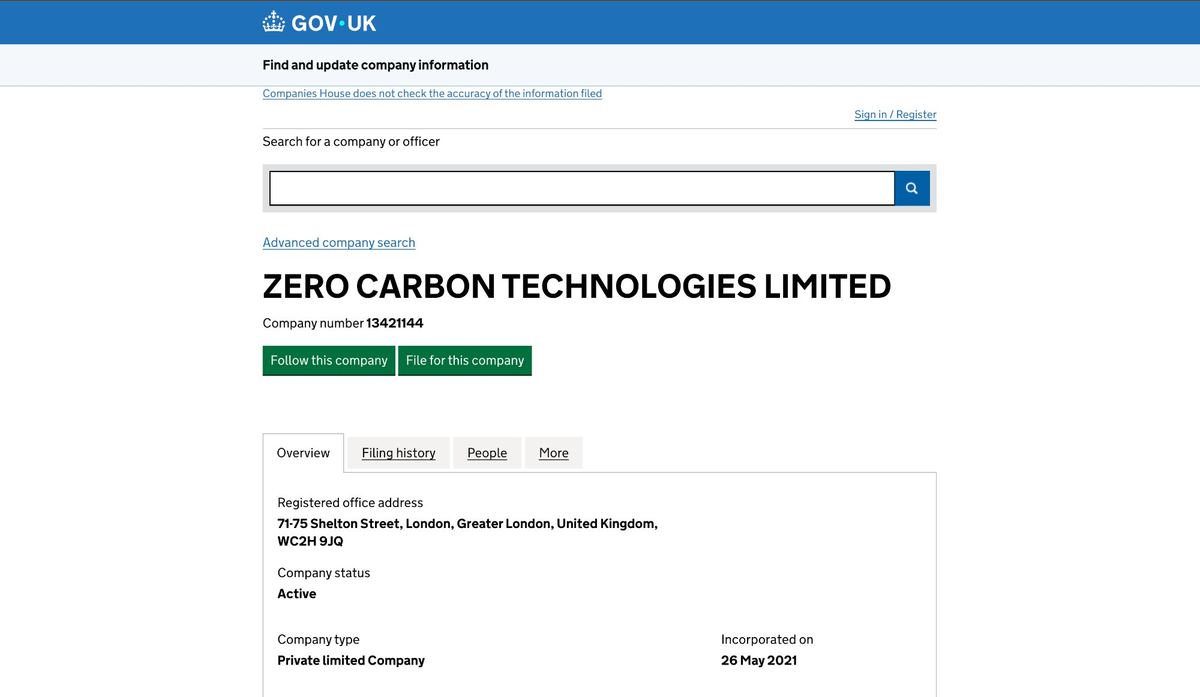Click the Find and update company information header
The width and height of the screenshot is (1200, 697).
click(x=375, y=64)
